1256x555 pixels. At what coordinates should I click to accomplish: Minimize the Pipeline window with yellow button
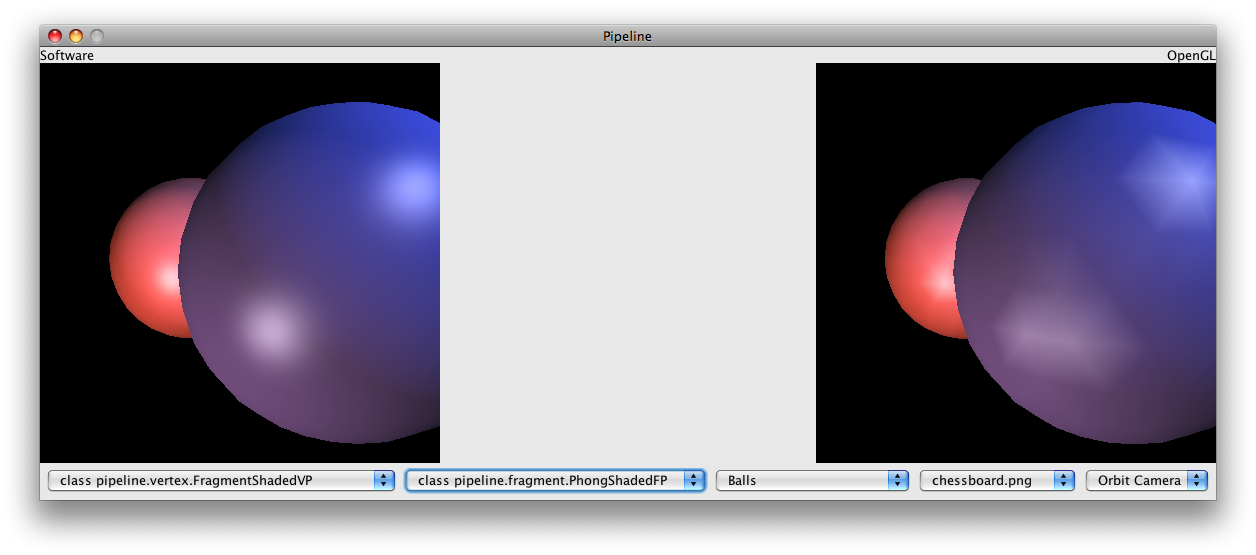76,36
